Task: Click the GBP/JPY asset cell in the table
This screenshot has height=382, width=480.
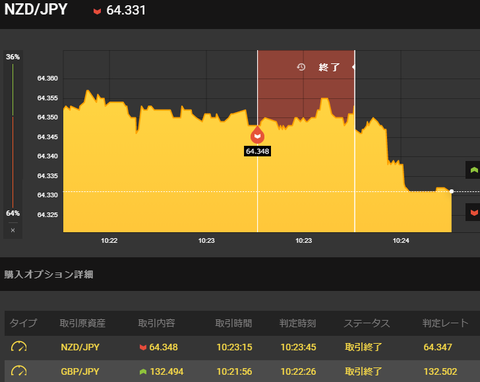Action: click(80, 372)
